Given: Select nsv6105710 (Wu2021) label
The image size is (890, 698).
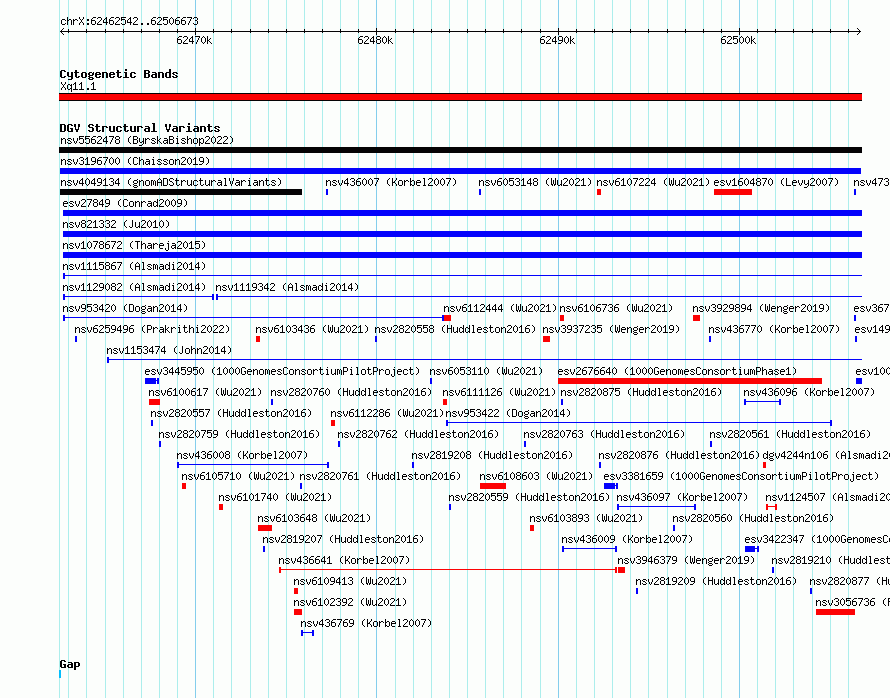Looking at the screenshot, I should click(x=238, y=476).
